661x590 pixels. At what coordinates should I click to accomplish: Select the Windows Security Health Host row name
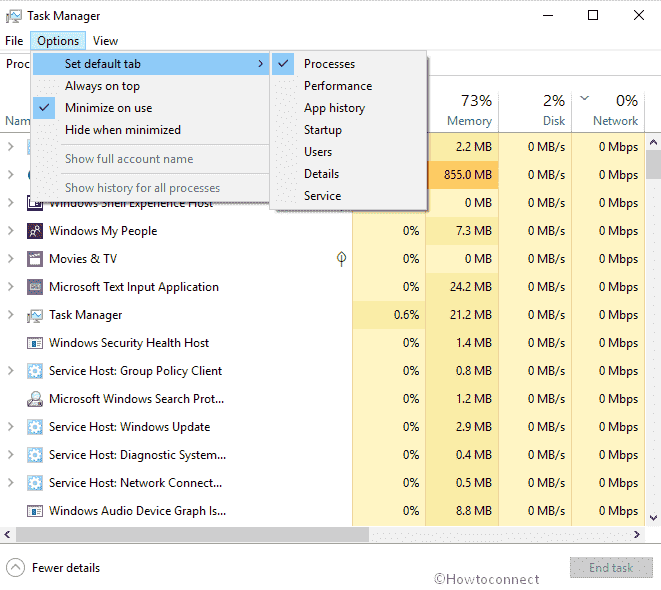(129, 343)
